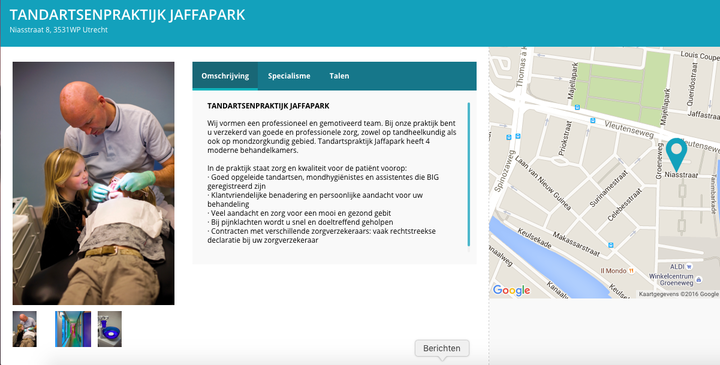The height and width of the screenshot is (365, 720).
Task: Click the address Niasstraat 8, 3531WP Utrecht
Action: [x=59, y=30]
